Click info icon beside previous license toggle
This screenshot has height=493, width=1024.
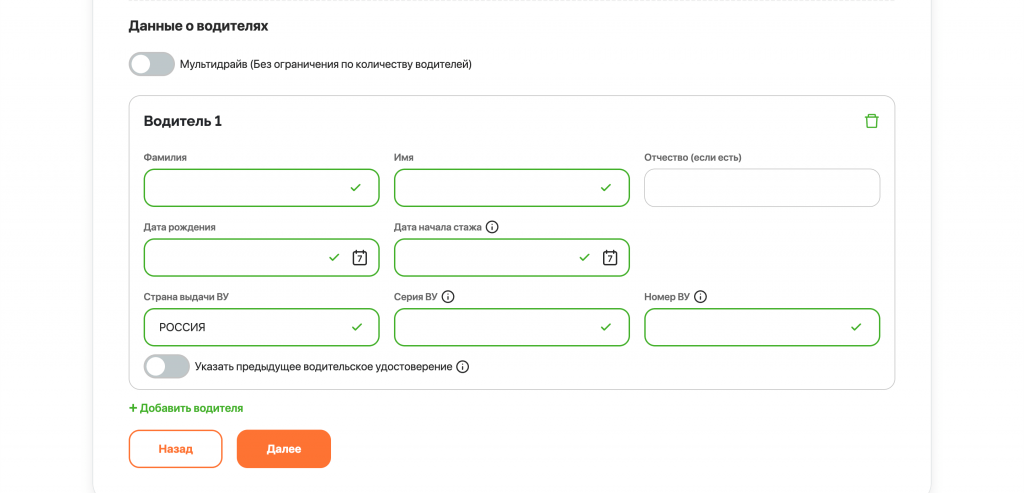[462, 367]
